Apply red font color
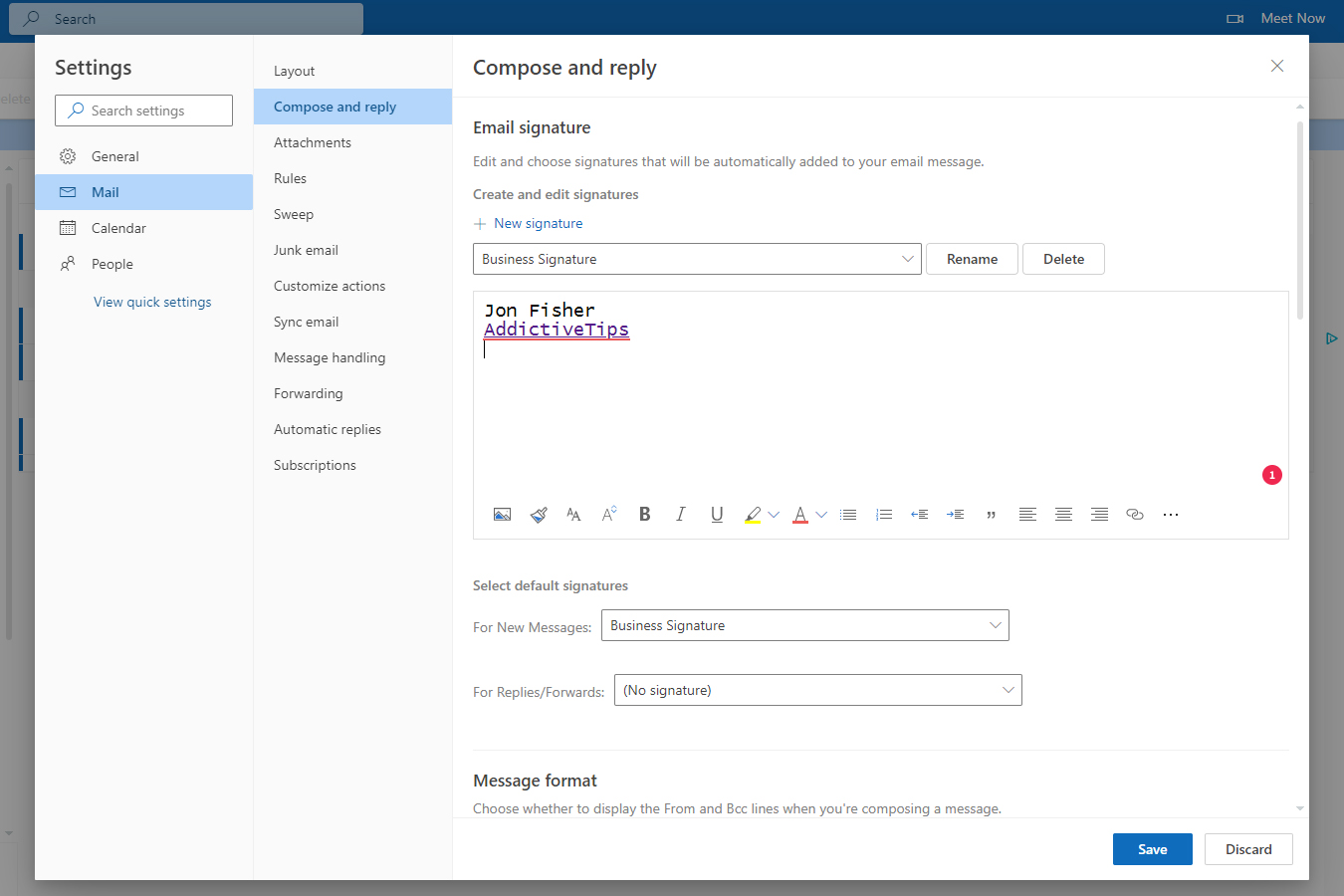1344x896 pixels. (x=800, y=515)
